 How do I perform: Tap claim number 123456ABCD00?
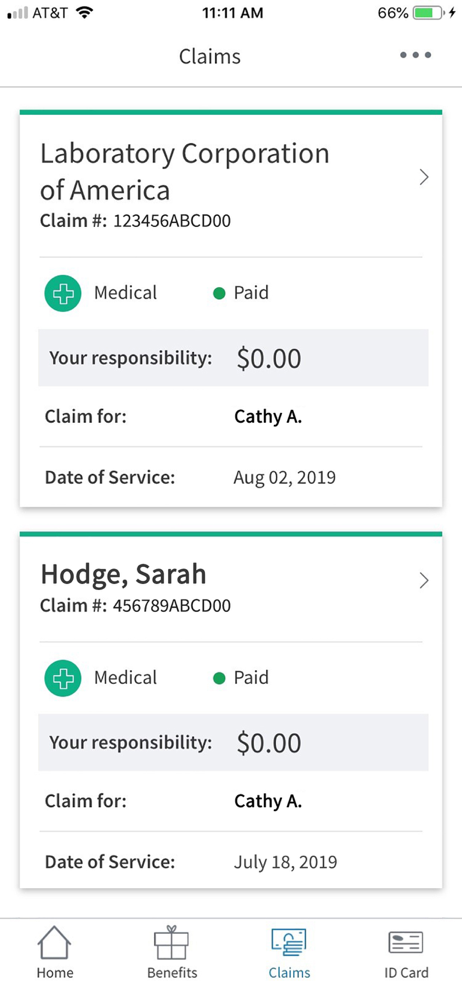click(172, 221)
